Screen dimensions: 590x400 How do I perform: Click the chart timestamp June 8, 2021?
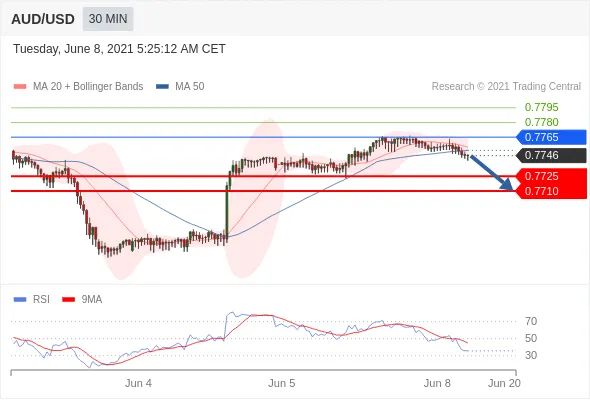[99, 49]
